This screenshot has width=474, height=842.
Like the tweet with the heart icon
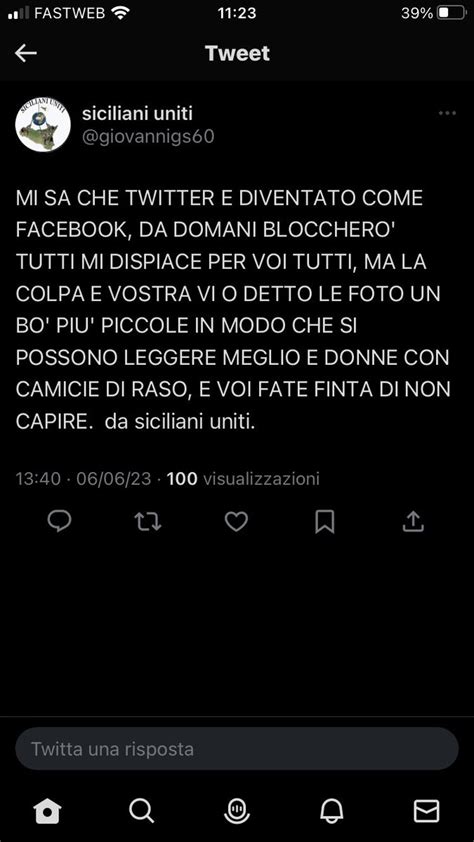236,521
